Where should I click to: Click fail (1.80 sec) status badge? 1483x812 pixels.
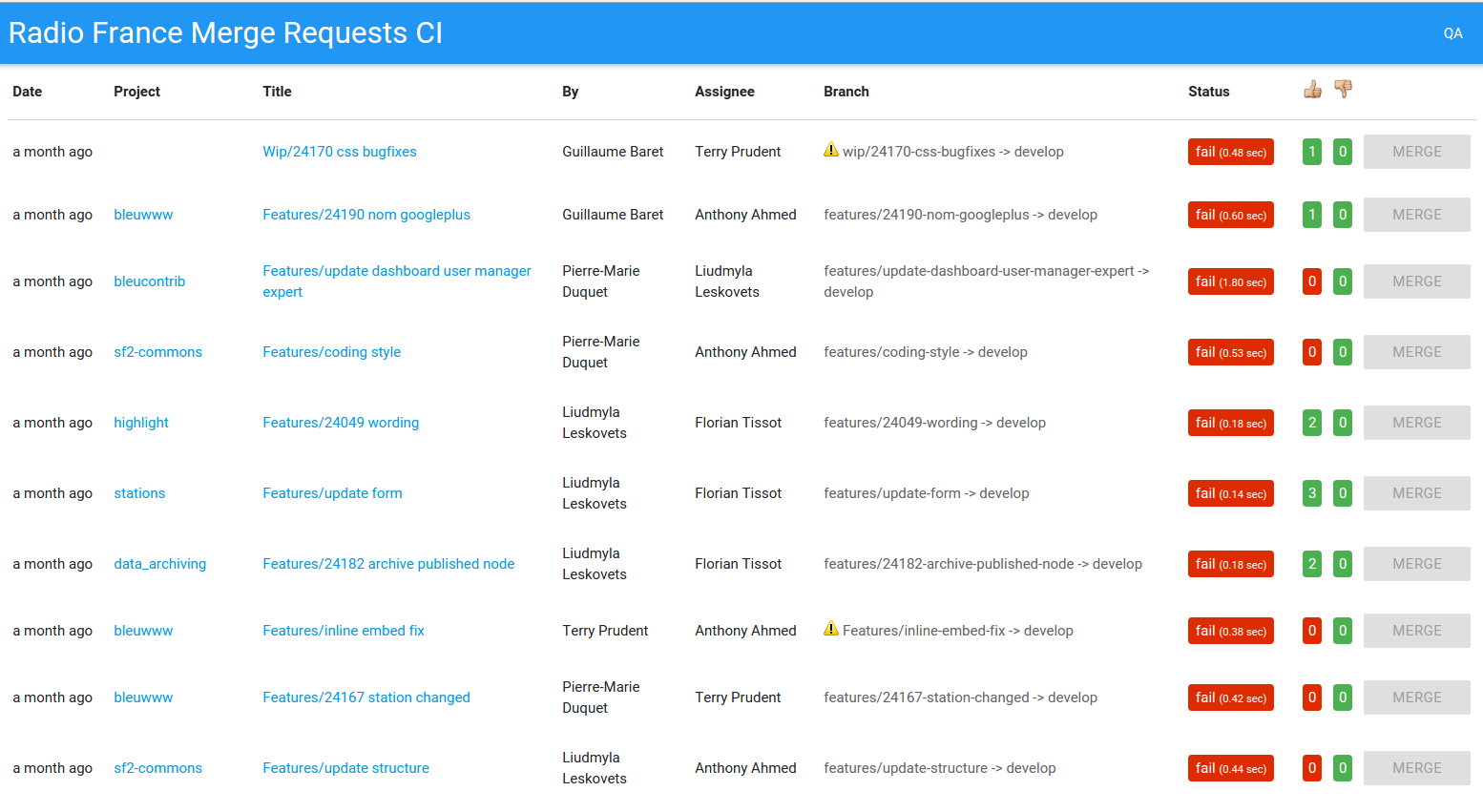pos(1231,281)
